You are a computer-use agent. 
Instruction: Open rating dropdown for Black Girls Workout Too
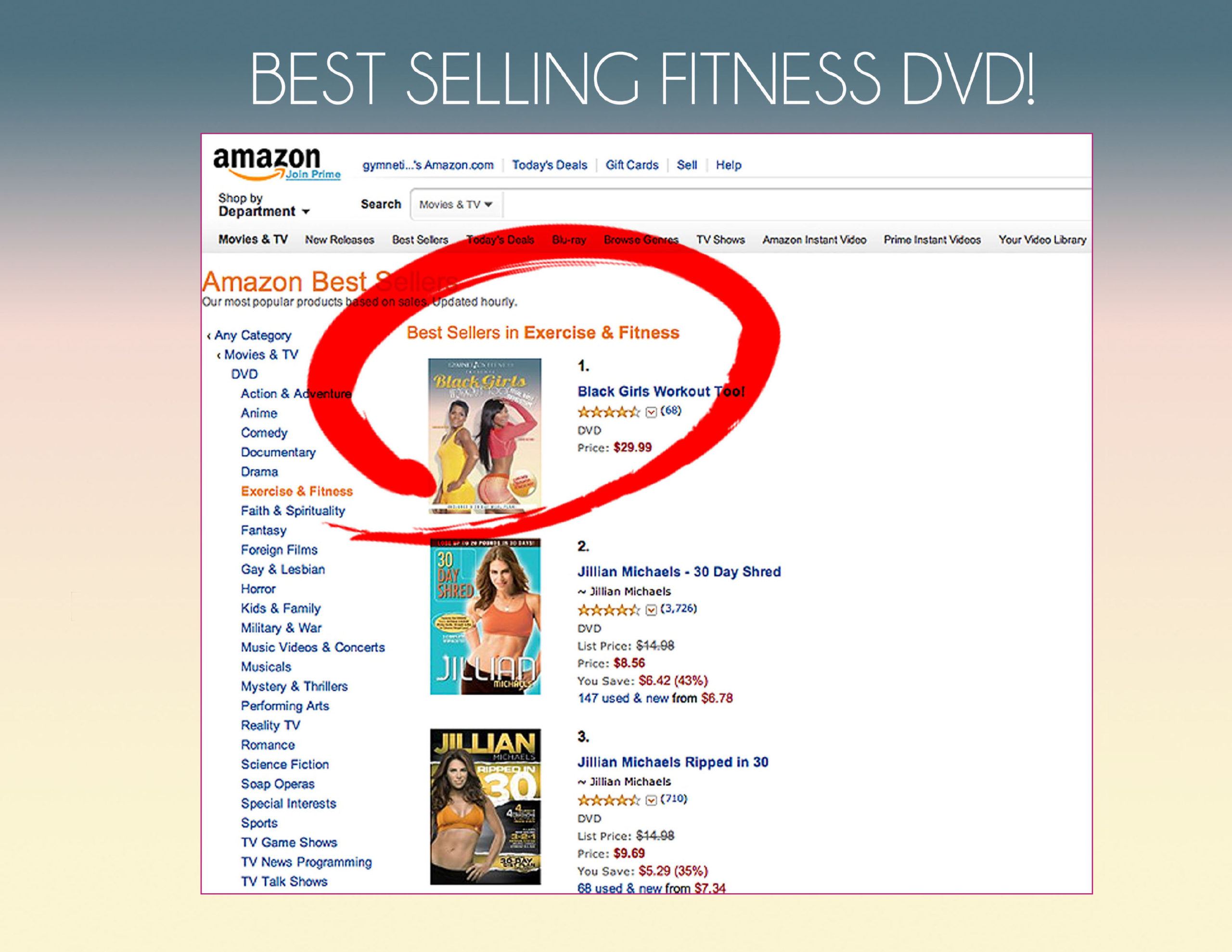(x=651, y=412)
